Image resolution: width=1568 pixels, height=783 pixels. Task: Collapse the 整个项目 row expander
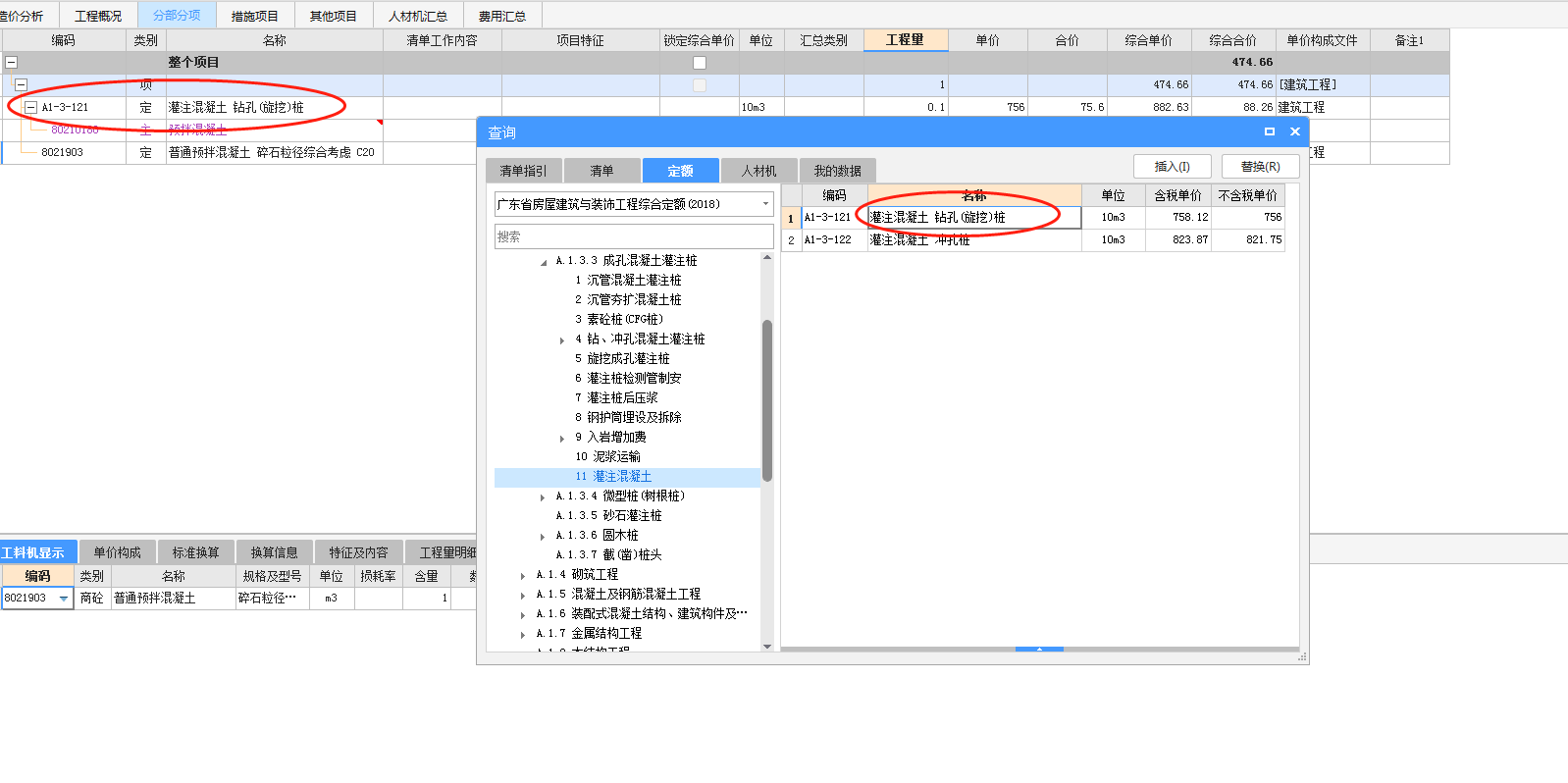[x=12, y=62]
